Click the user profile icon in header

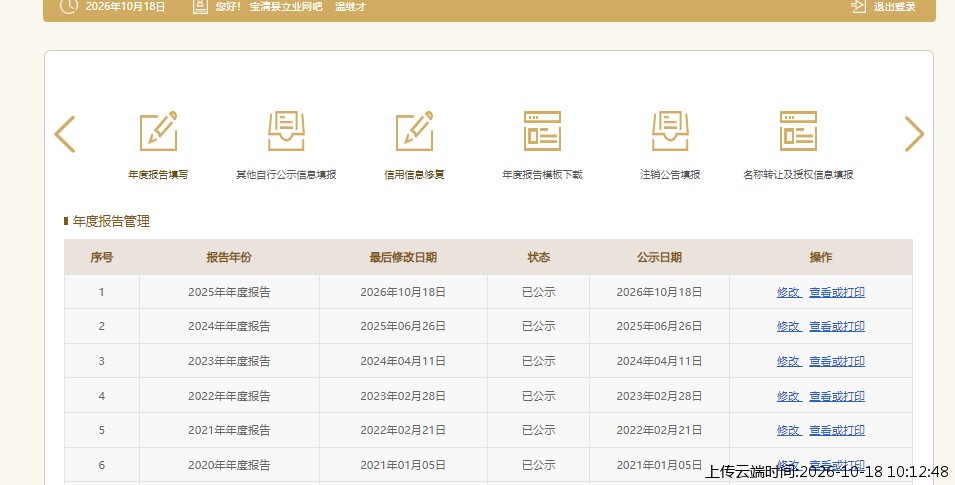(200, 7)
